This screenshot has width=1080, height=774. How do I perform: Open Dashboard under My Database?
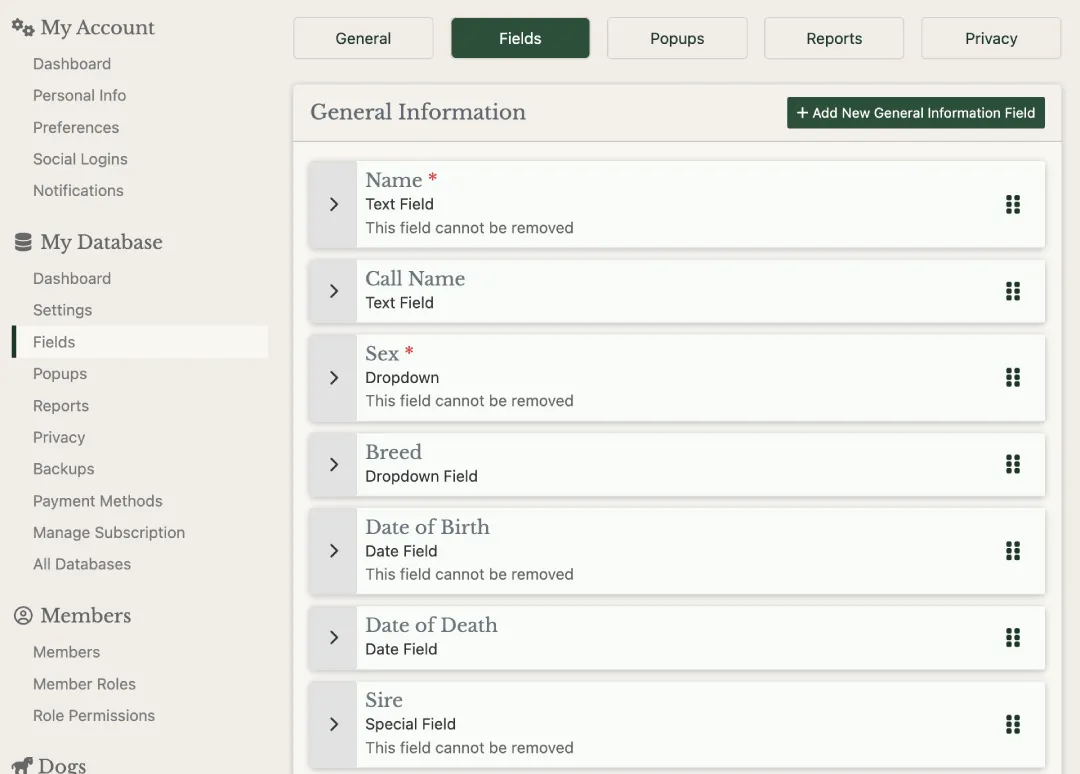72,279
